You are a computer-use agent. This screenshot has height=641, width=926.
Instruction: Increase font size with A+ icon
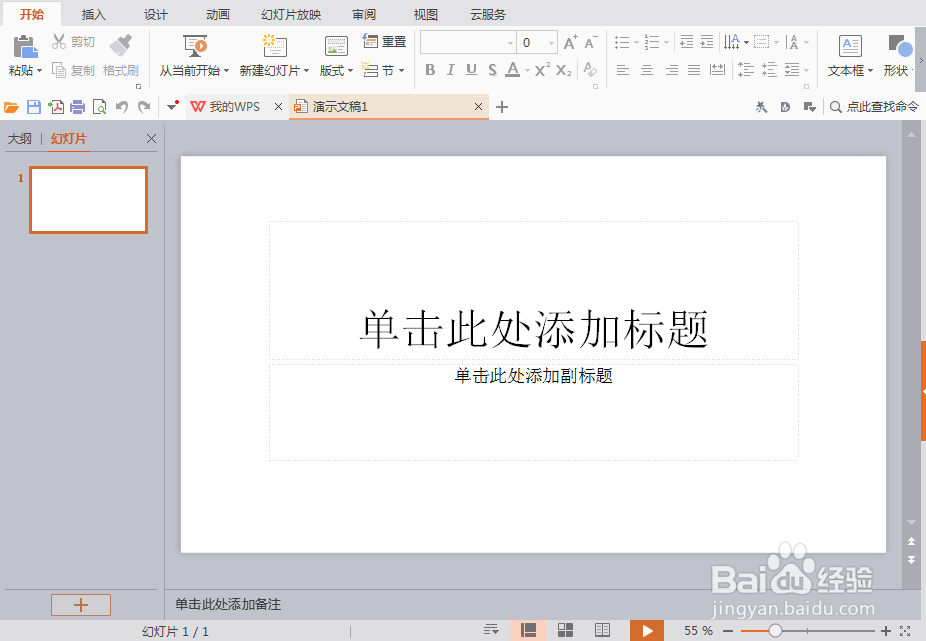pos(570,43)
